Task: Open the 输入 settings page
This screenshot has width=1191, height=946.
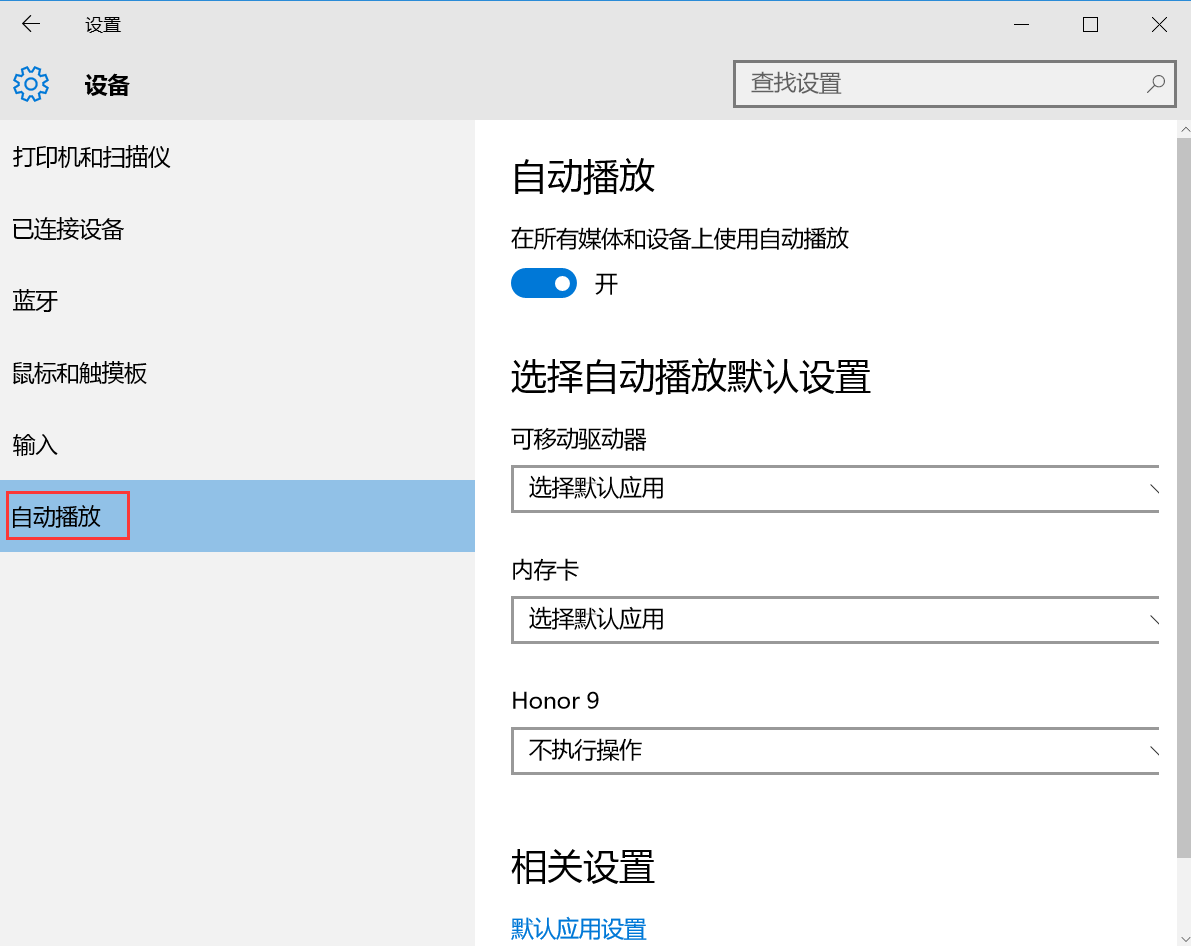Action: (x=36, y=445)
